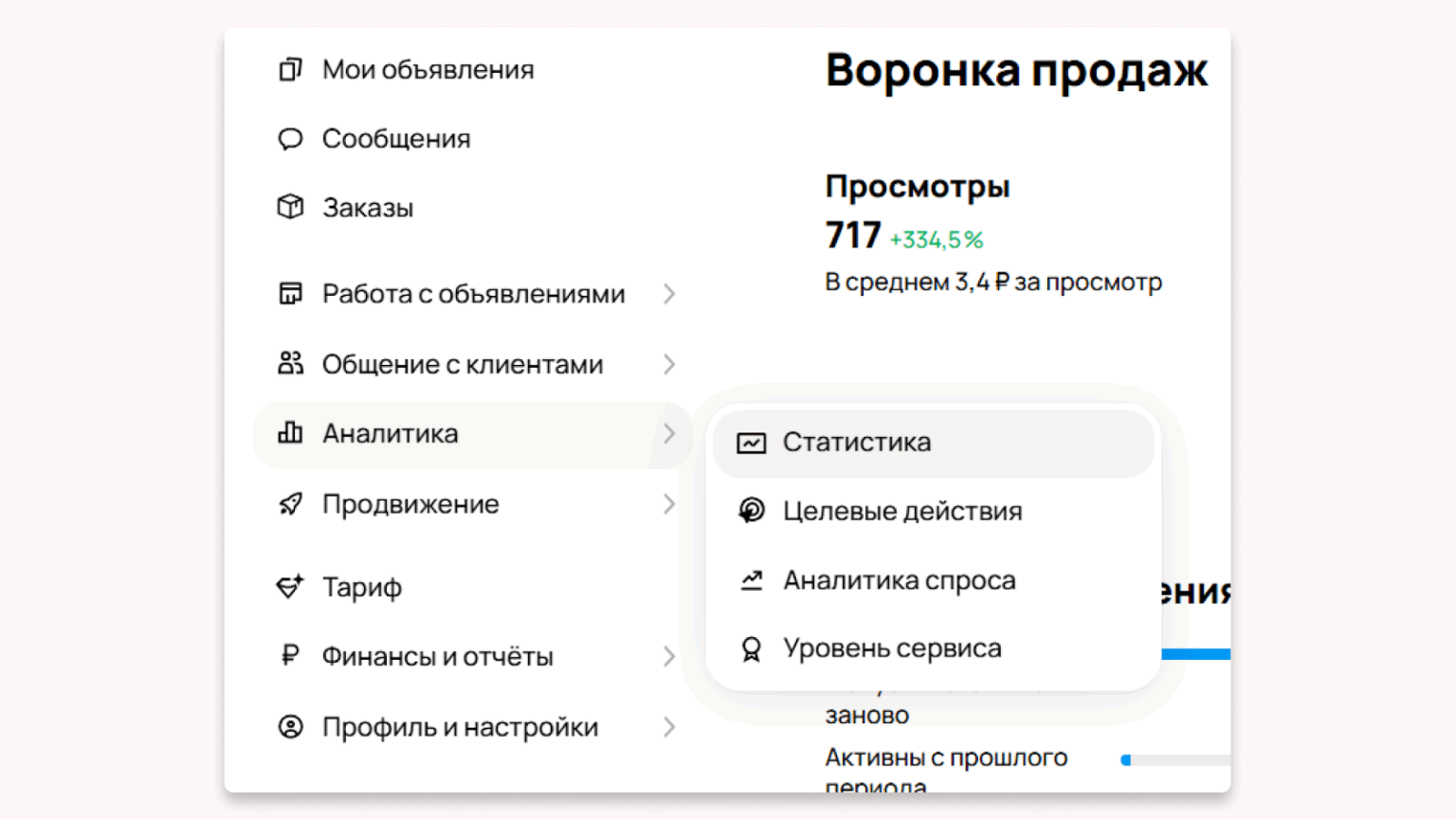Image resolution: width=1456 pixels, height=819 pixels.
Task: Click the Аналитика bar chart icon
Action: [x=290, y=433]
